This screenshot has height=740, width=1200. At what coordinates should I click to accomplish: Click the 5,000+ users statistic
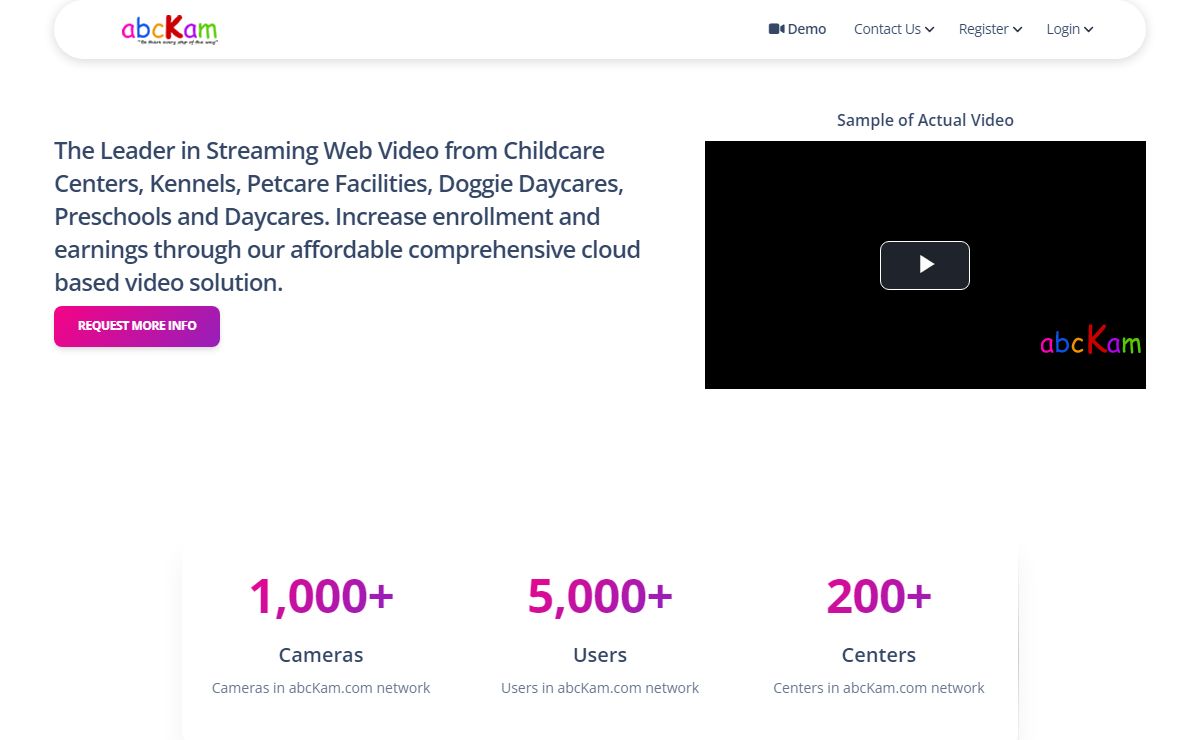pos(600,596)
